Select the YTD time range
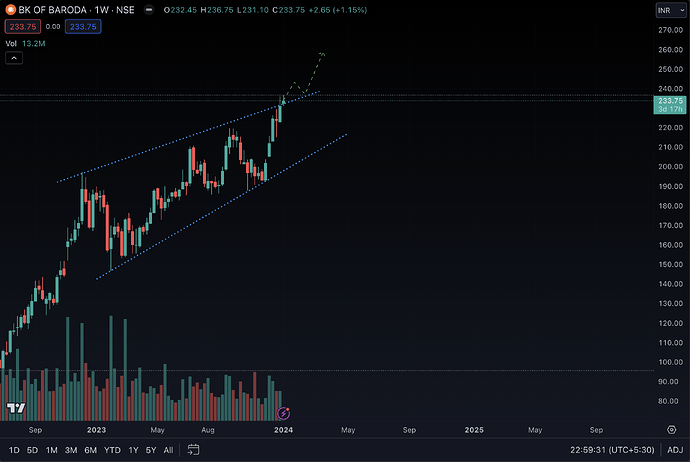The height and width of the screenshot is (462, 690). (112, 450)
